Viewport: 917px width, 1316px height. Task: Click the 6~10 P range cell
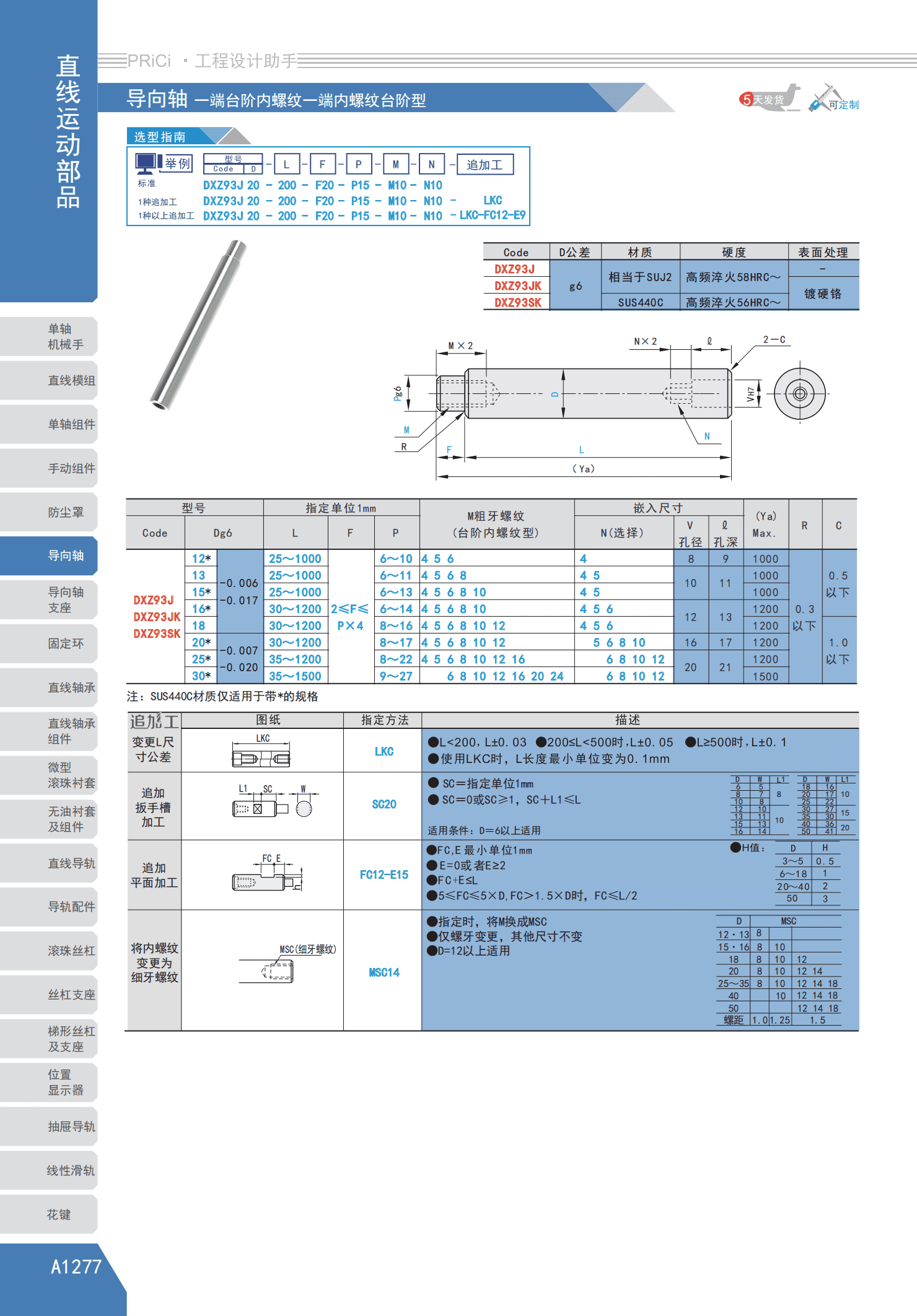(396, 558)
